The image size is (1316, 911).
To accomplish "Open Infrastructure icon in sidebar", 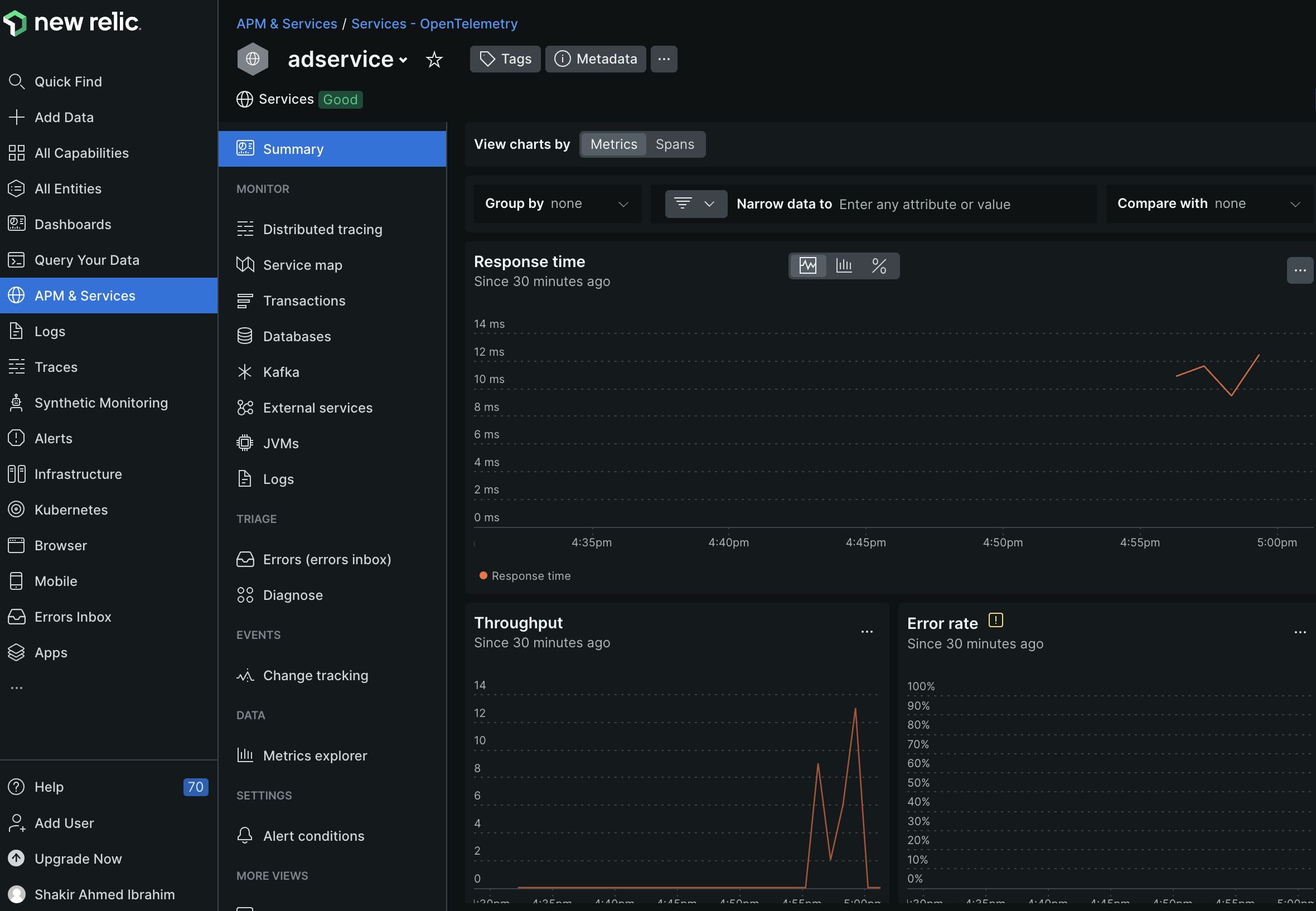I will [x=17, y=474].
